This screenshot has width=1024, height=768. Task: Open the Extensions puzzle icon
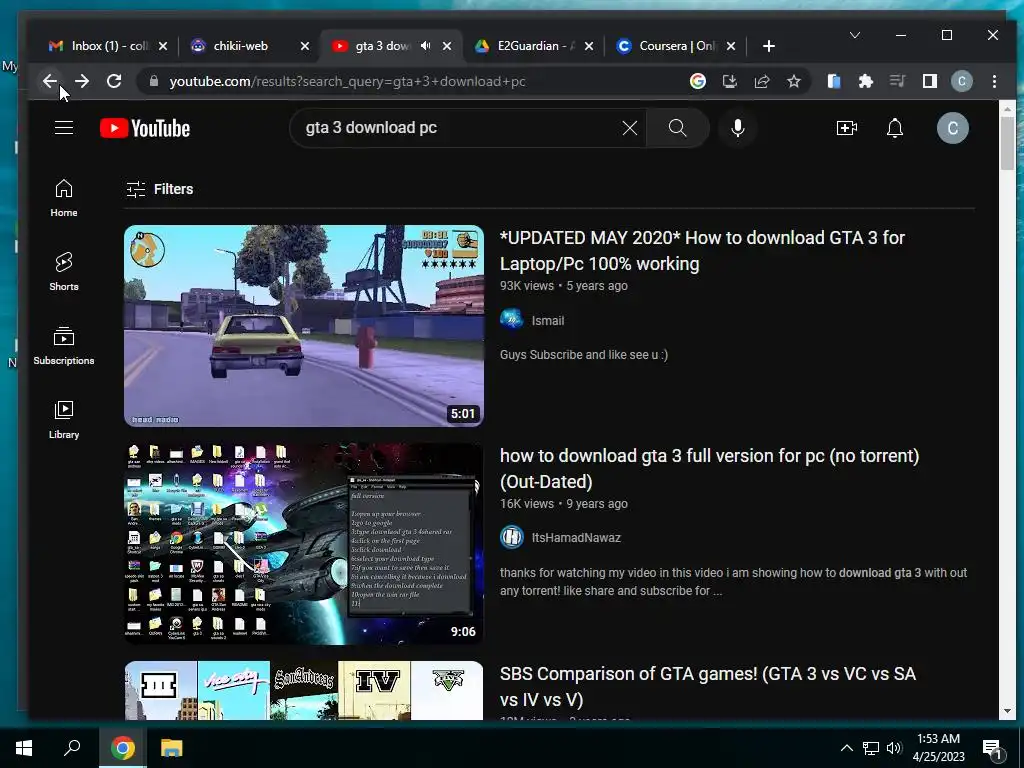tap(865, 81)
